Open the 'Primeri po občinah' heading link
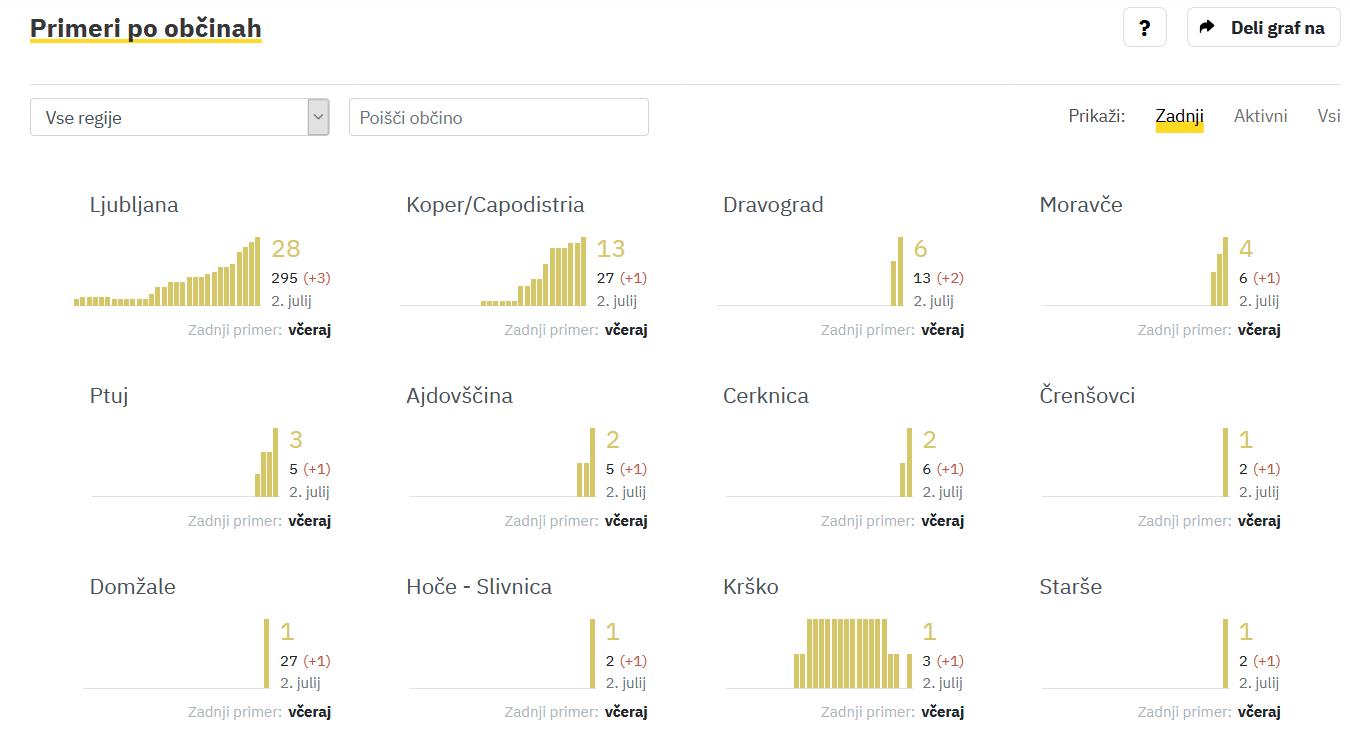Image resolution: width=1350 pixels, height=736 pixels. tap(145, 28)
